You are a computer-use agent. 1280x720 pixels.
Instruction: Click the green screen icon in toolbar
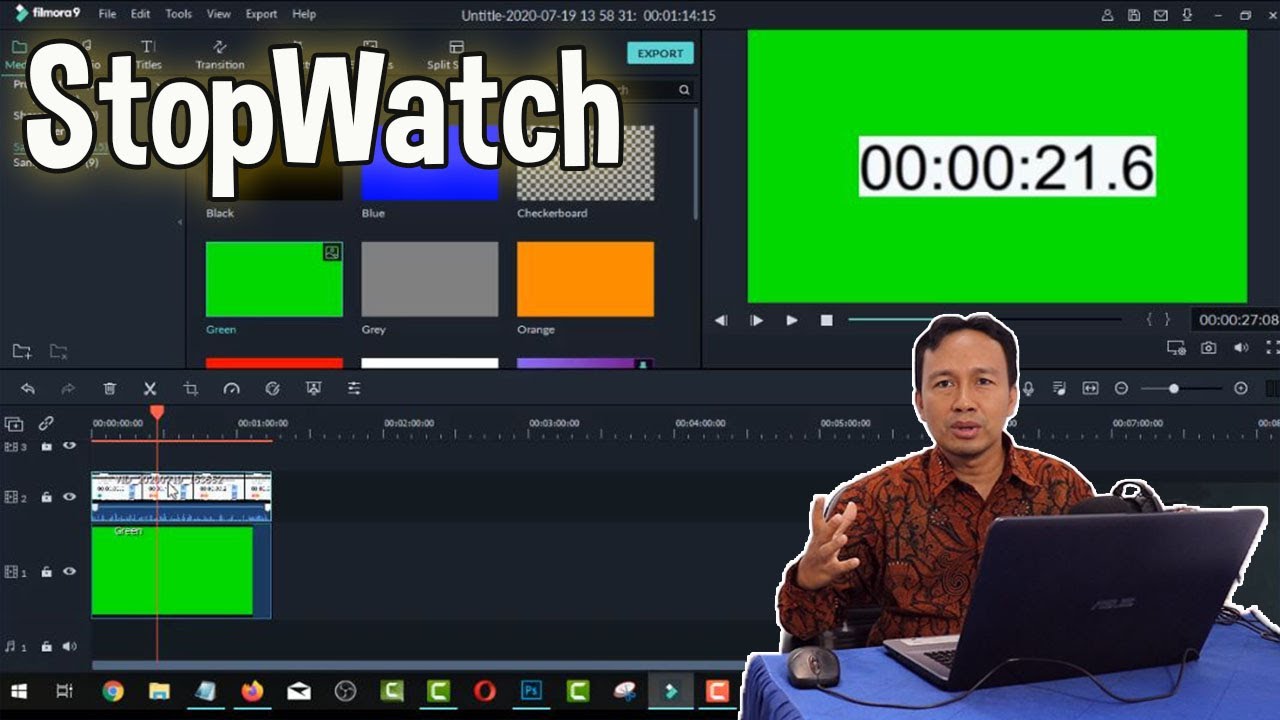[x=313, y=389]
